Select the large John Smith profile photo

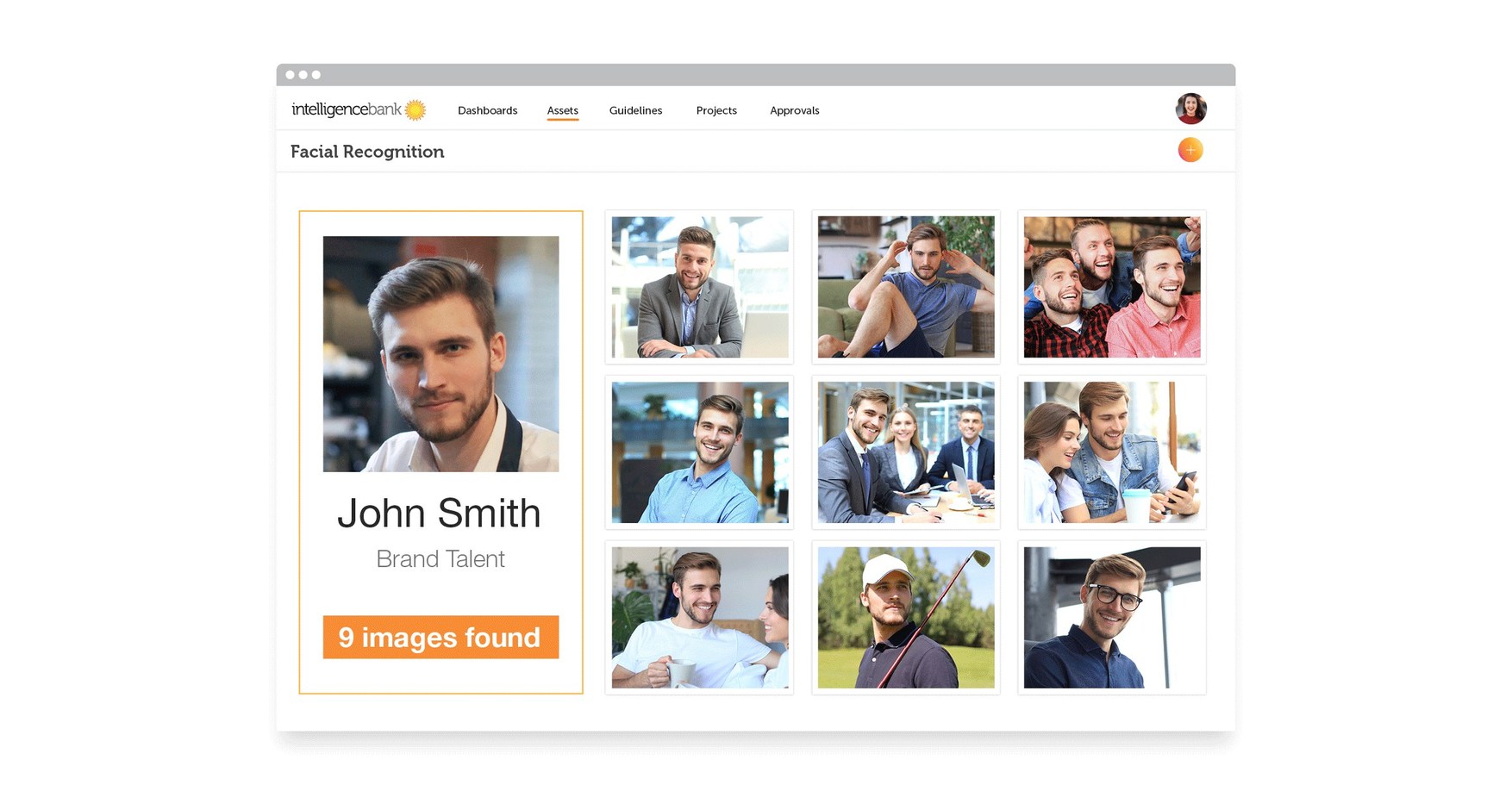440,353
